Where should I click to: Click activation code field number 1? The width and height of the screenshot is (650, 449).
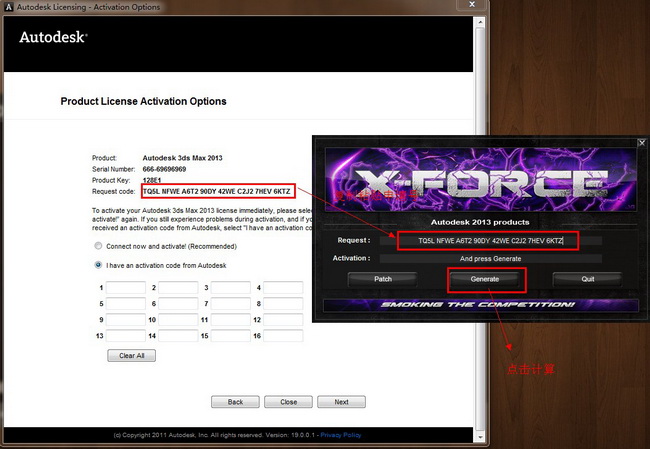click(x=126, y=287)
